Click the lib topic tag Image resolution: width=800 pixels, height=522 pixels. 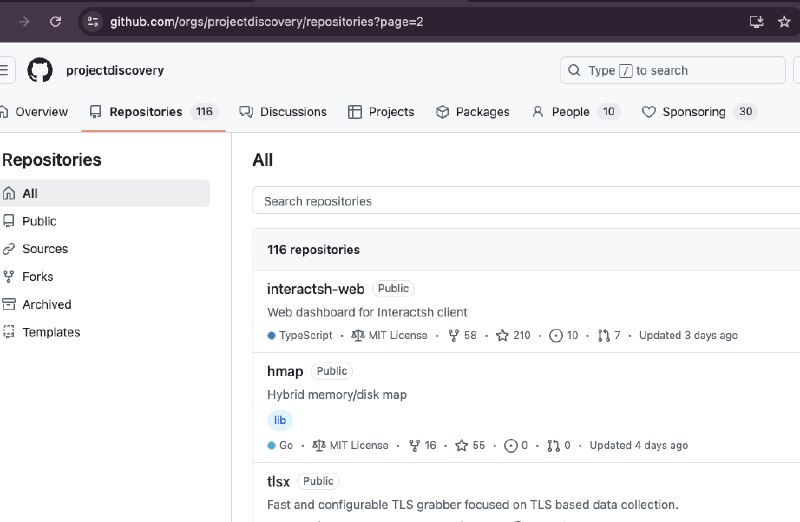point(280,420)
